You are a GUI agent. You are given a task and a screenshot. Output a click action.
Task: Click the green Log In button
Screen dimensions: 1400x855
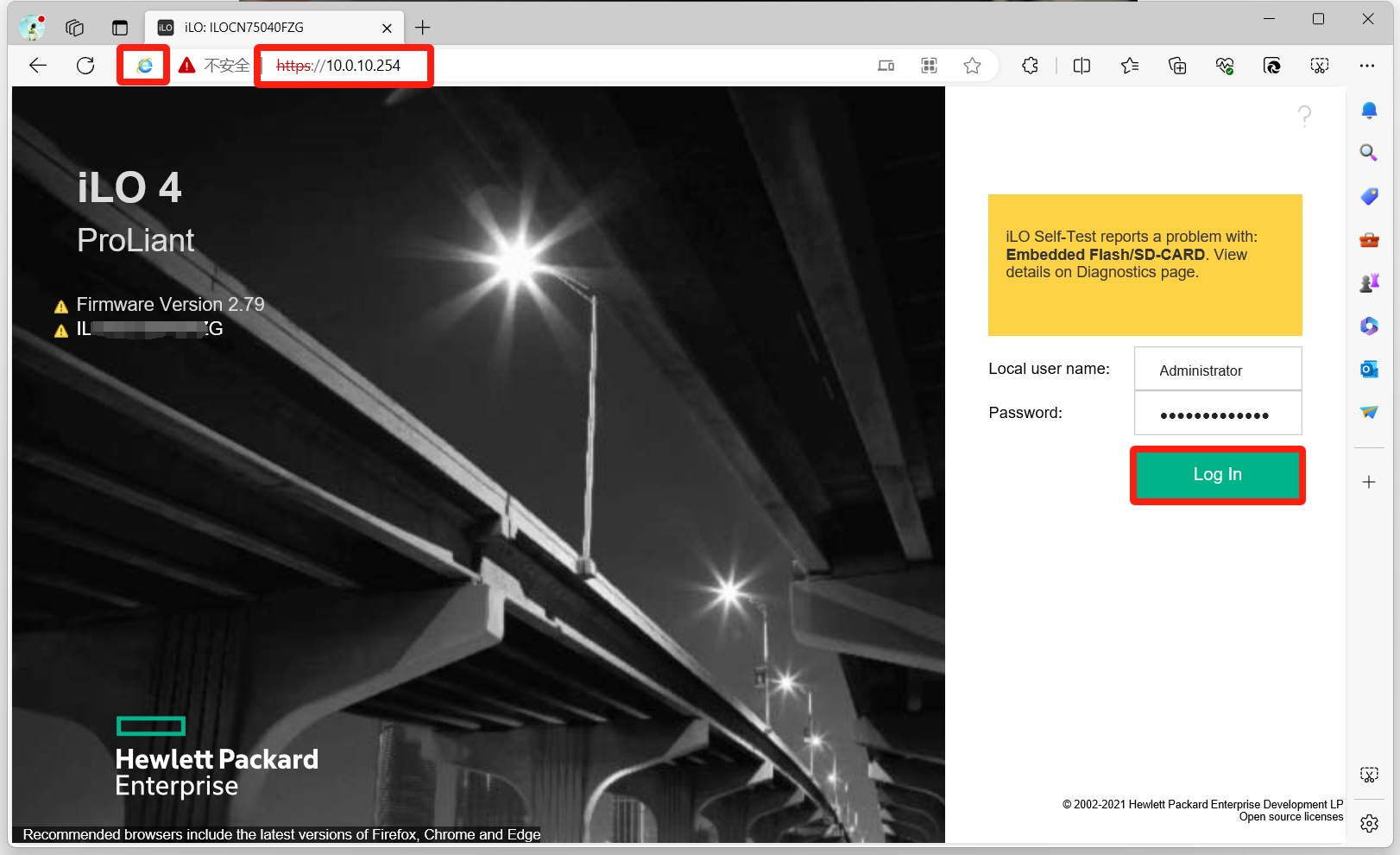pos(1217,474)
